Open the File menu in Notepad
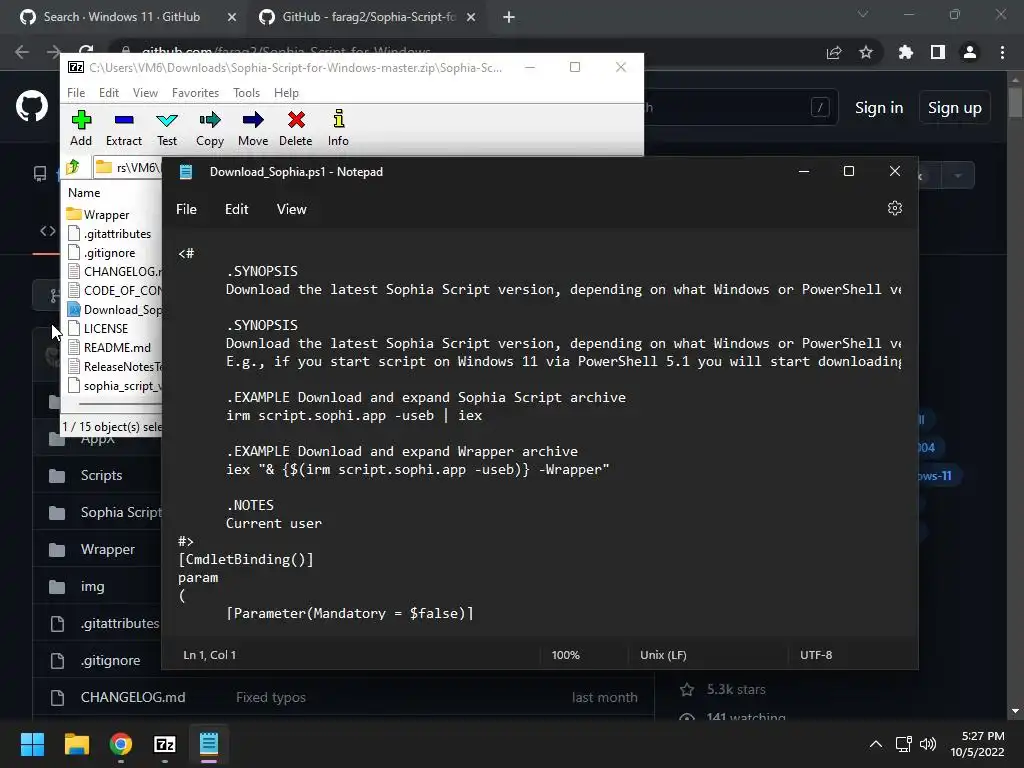The width and height of the screenshot is (1024, 768). (186, 209)
